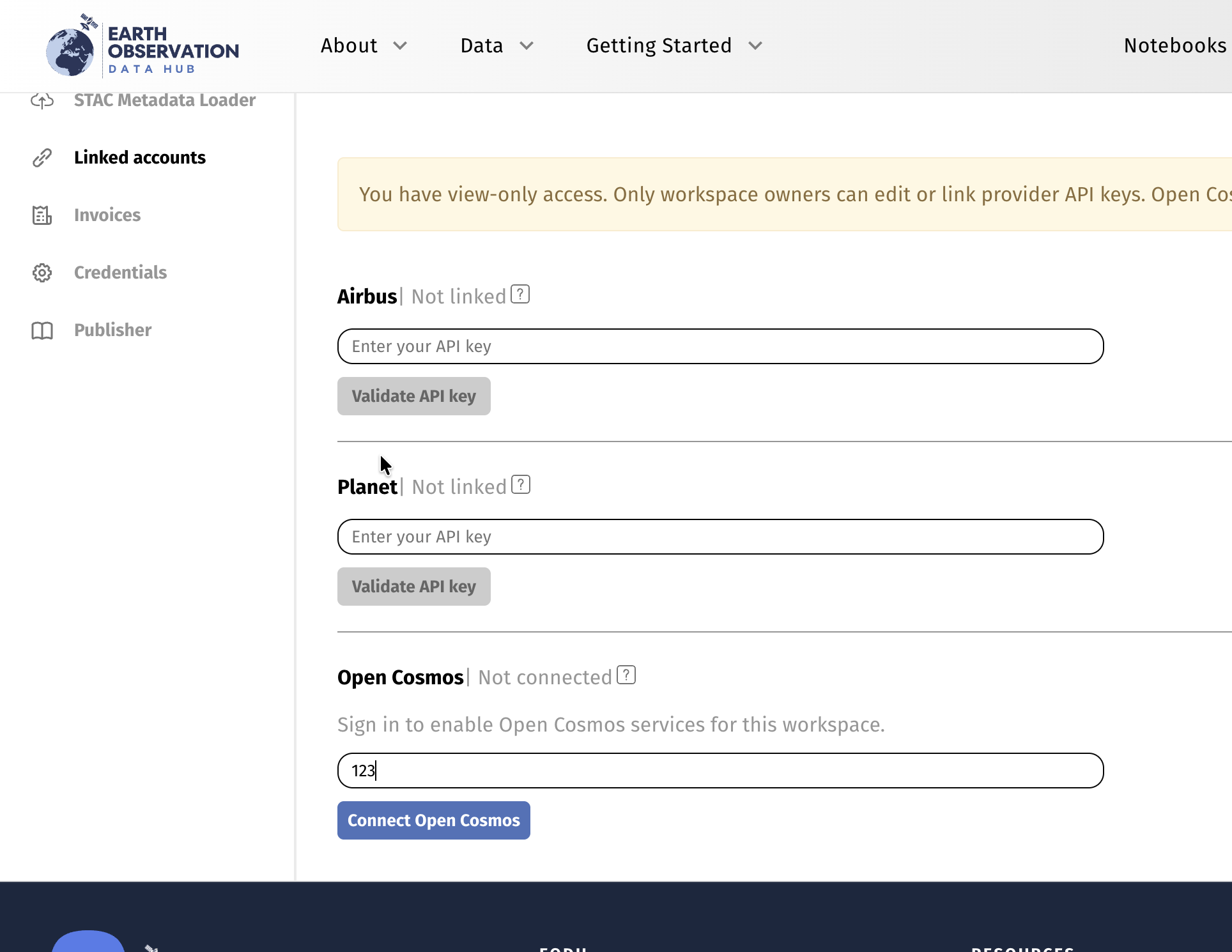Open the Planet help question-mark icon
The image size is (1232, 952).
(x=521, y=484)
